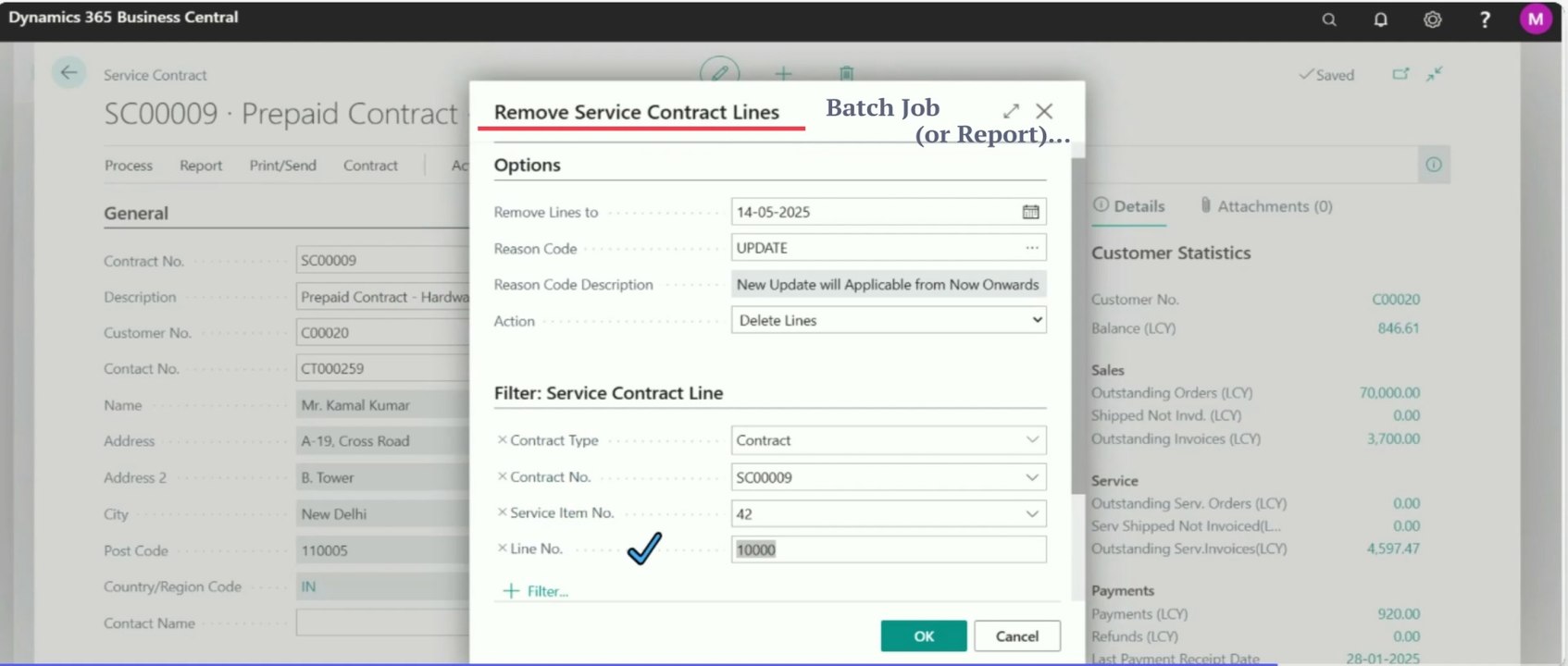Open the help question mark icon
1568x666 pixels.
pos(1485,19)
